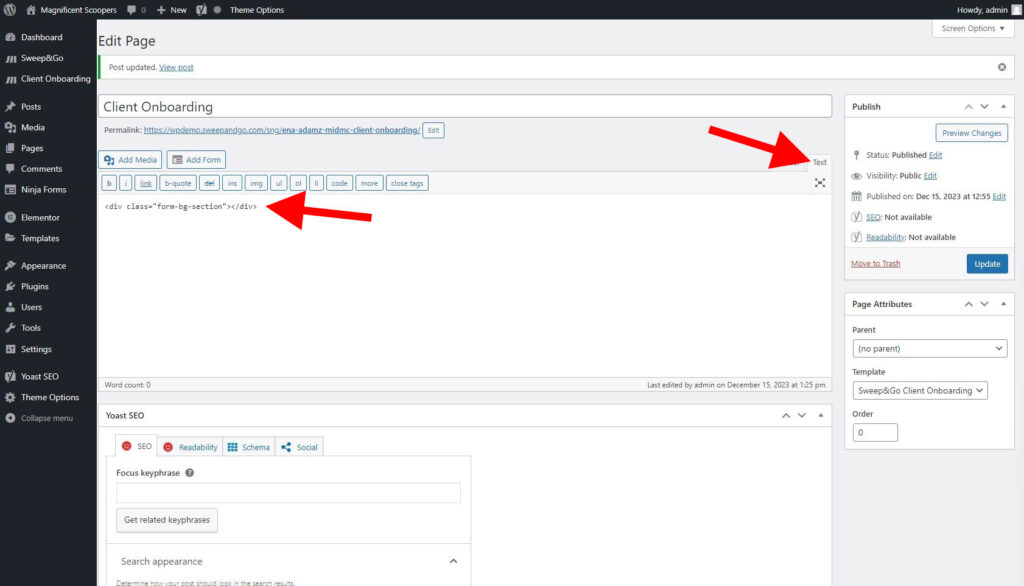Open the Parent page dropdown
The image size is (1024, 586).
(930, 348)
